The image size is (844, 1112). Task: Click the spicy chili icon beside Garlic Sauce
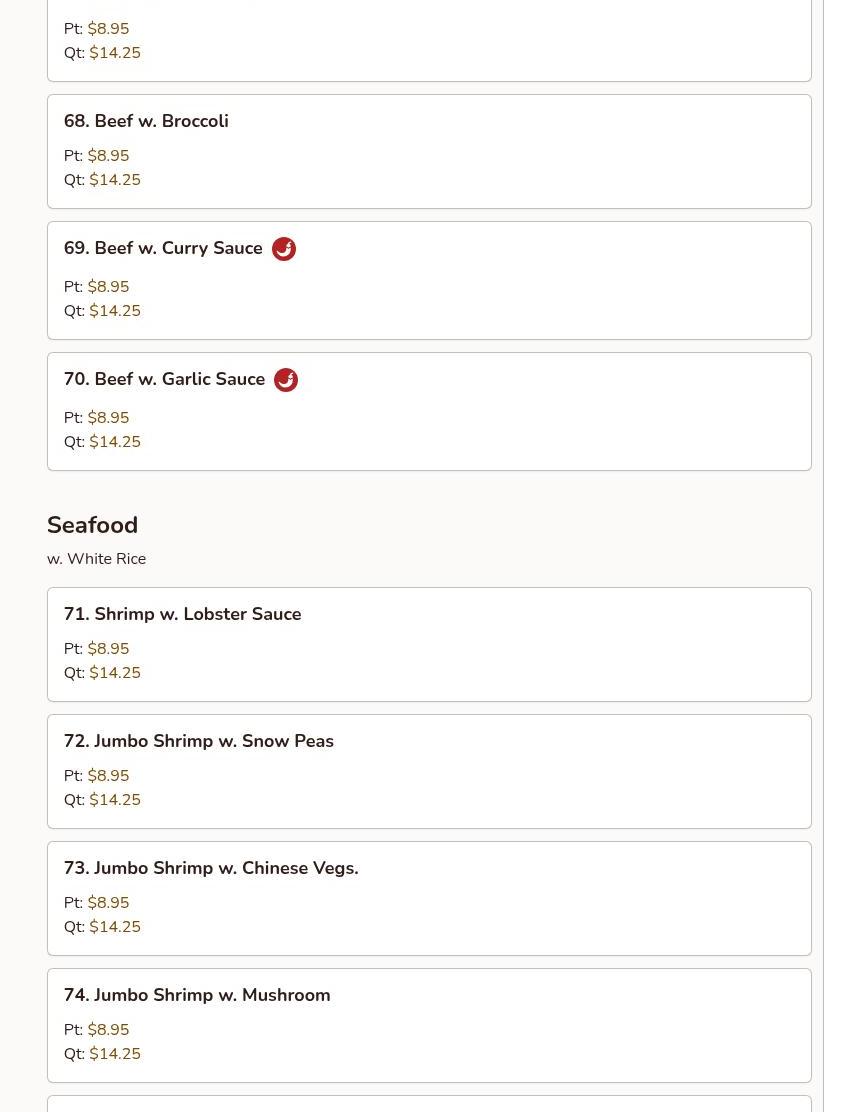[286, 380]
